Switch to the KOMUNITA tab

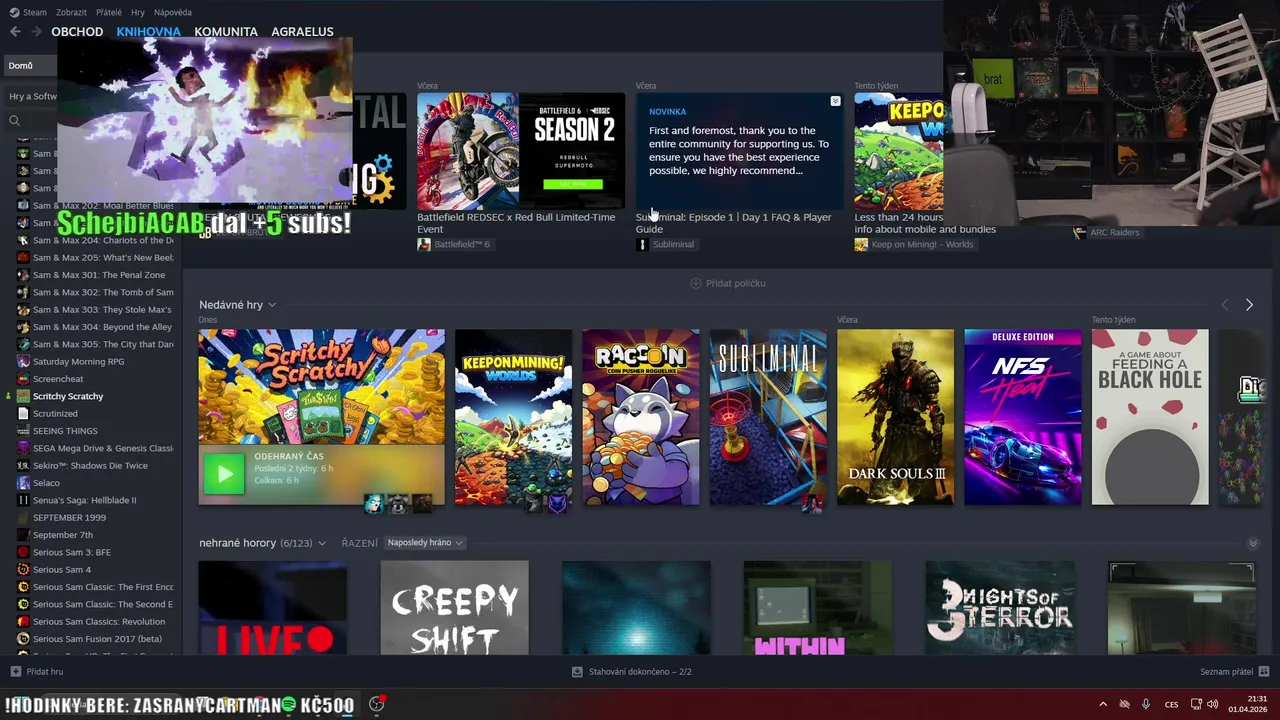(226, 32)
